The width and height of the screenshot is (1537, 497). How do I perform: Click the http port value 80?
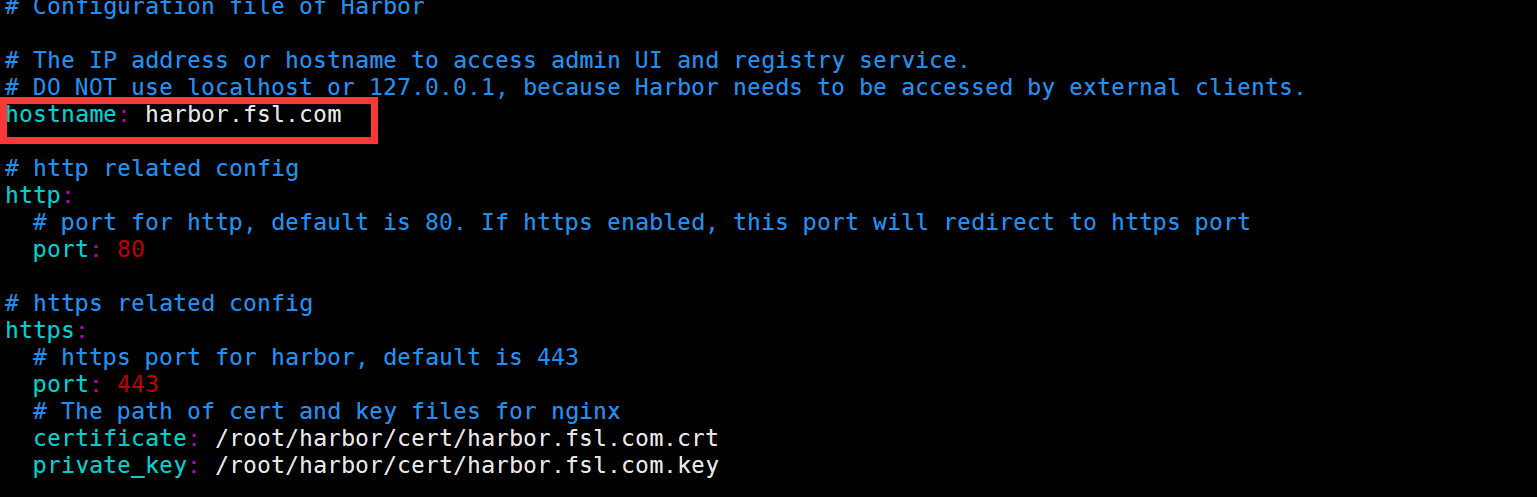click(131, 249)
